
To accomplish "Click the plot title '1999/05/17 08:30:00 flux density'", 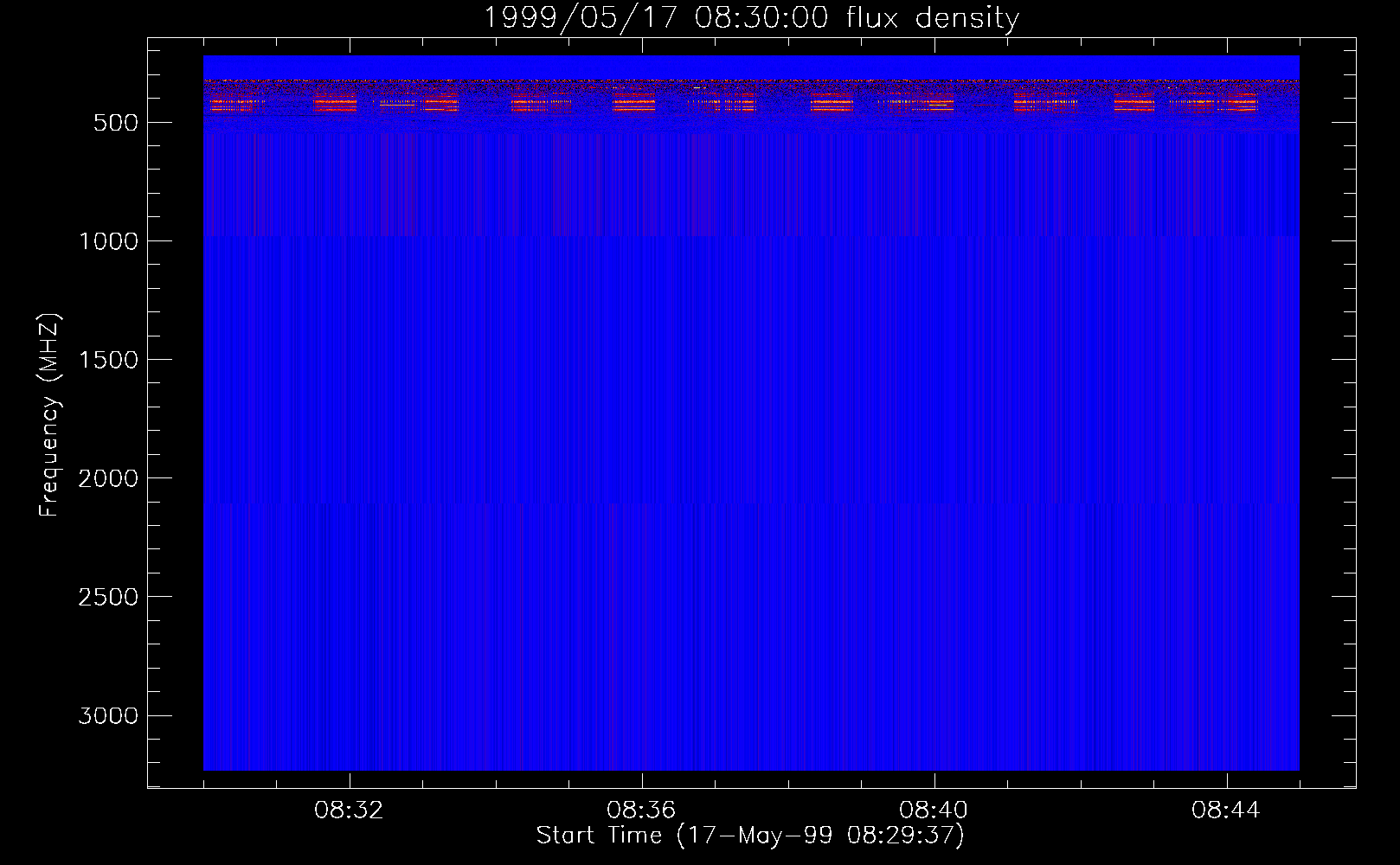I will click(750, 18).
